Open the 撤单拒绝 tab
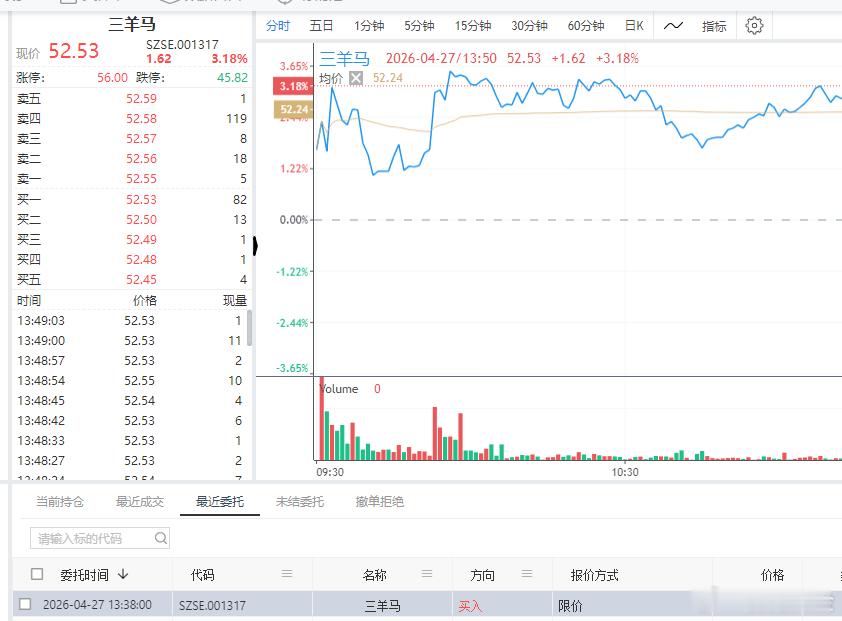Viewport: 842px width, 621px height. point(380,502)
